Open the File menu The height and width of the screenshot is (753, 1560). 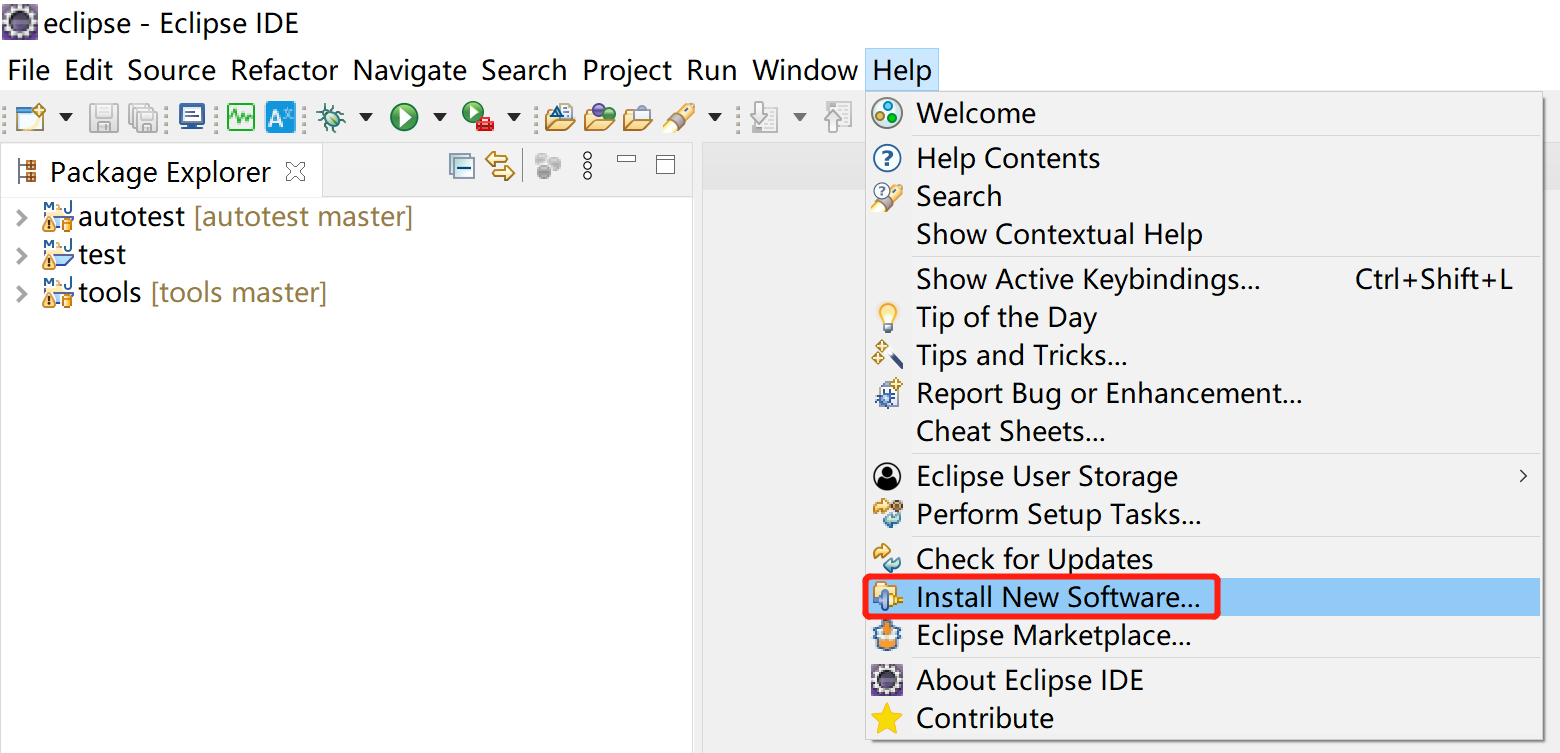(28, 70)
